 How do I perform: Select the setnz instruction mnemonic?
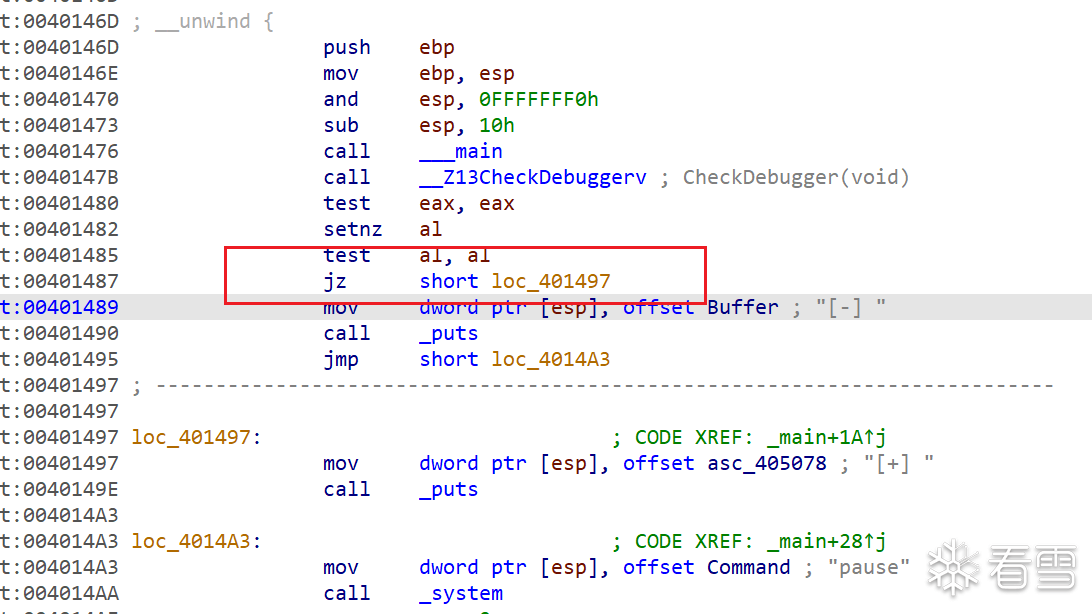(x=352, y=229)
